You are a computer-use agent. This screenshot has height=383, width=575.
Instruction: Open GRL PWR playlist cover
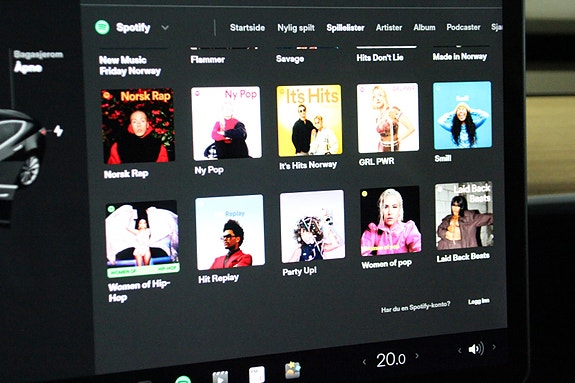(x=388, y=118)
